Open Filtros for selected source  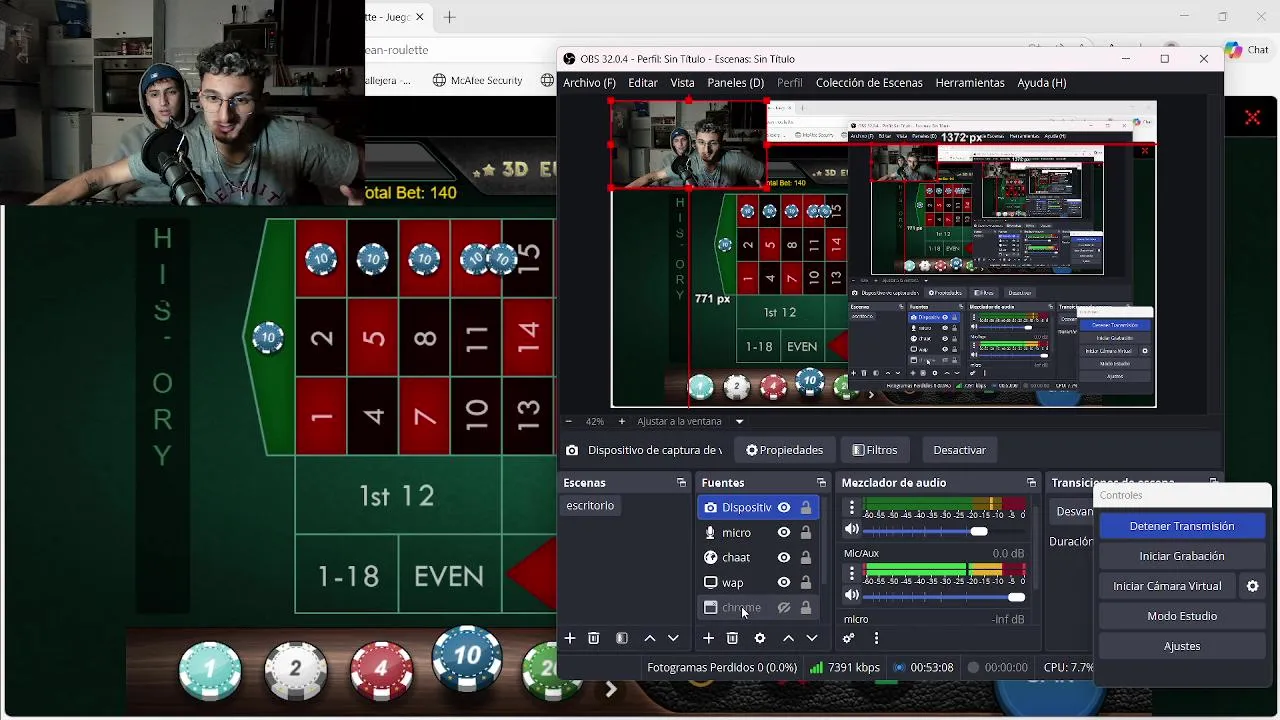pyautogui.click(x=875, y=450)
